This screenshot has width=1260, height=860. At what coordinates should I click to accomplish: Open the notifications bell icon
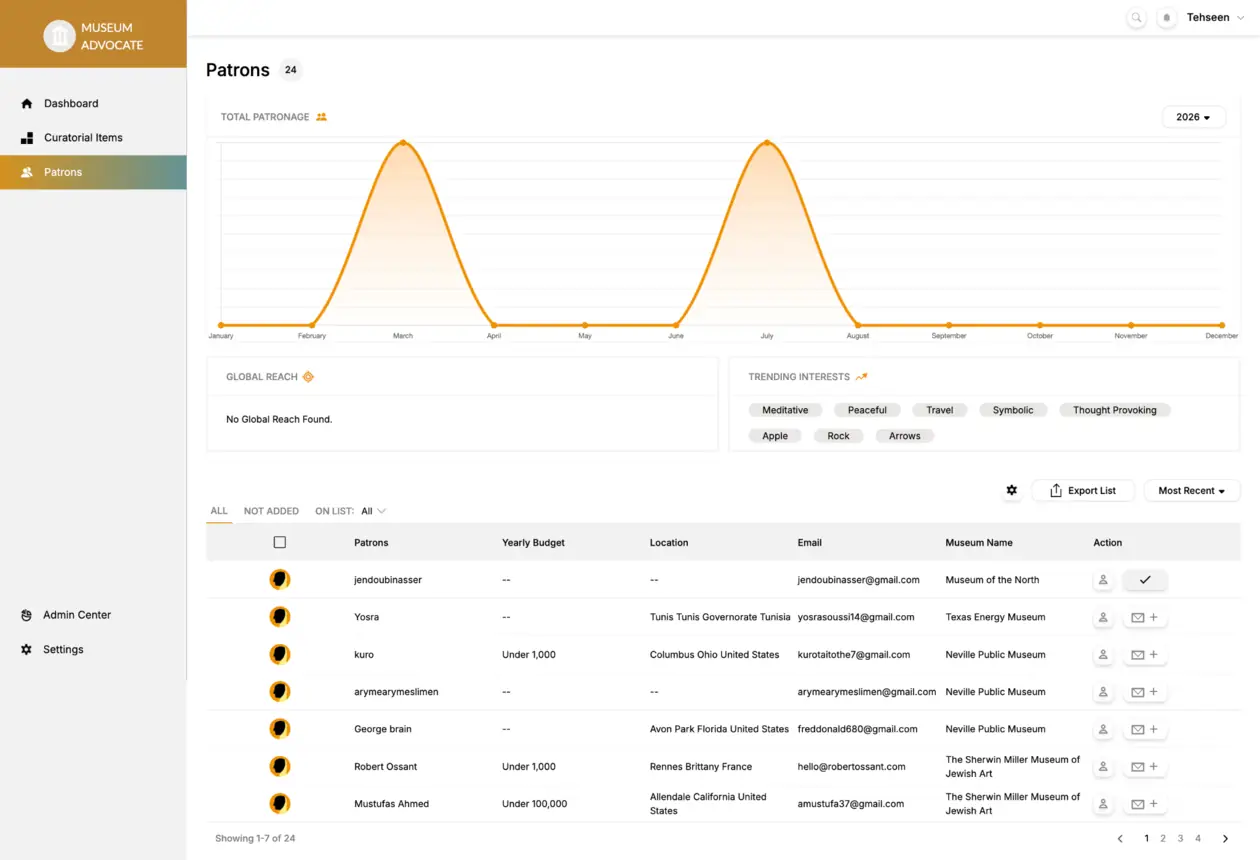pyautogui.click(x=1166, y=18)
